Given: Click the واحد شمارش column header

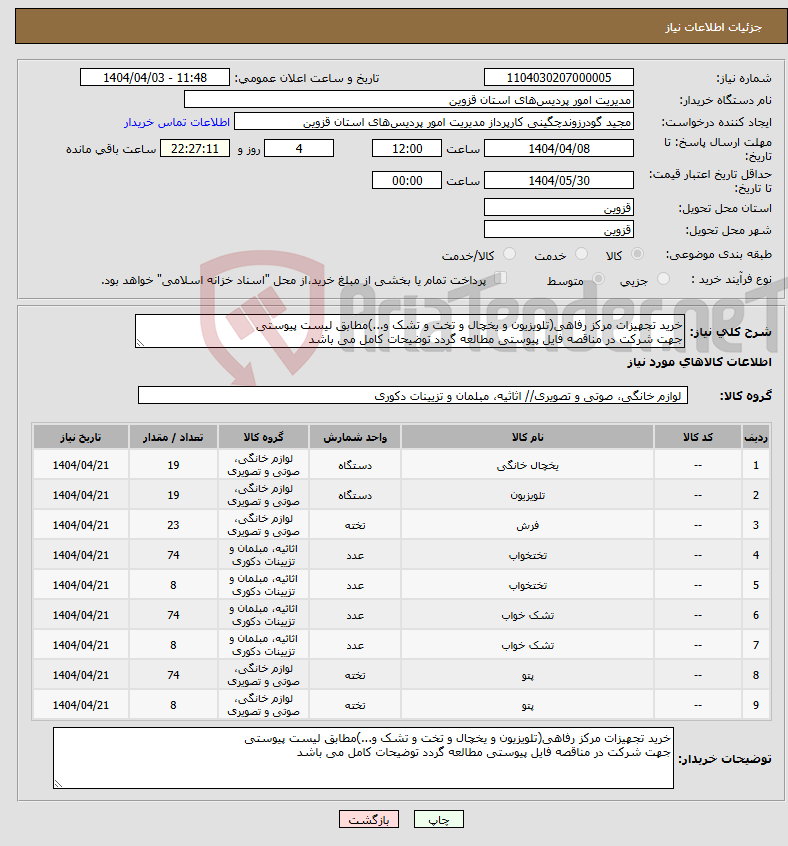Looking at the screenshot, I should coord(355,437).
